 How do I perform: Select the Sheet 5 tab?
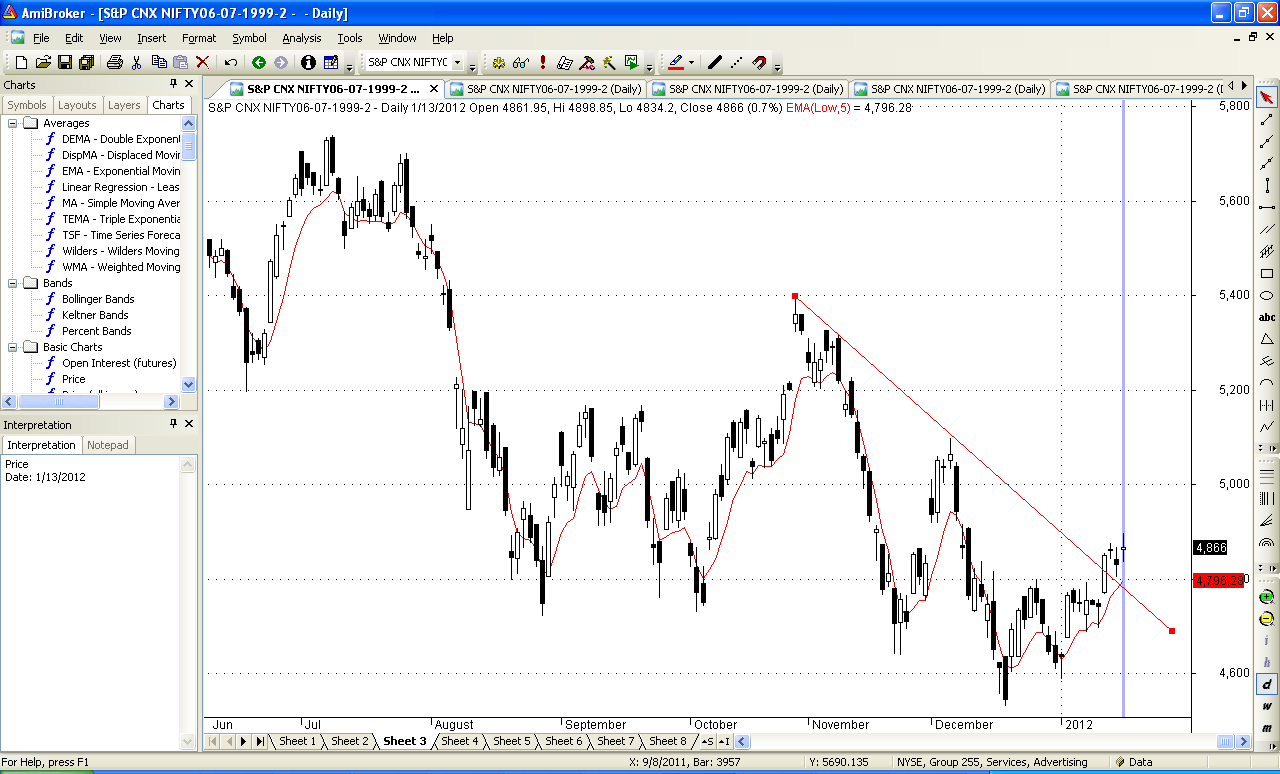click(x=511, y=741)
